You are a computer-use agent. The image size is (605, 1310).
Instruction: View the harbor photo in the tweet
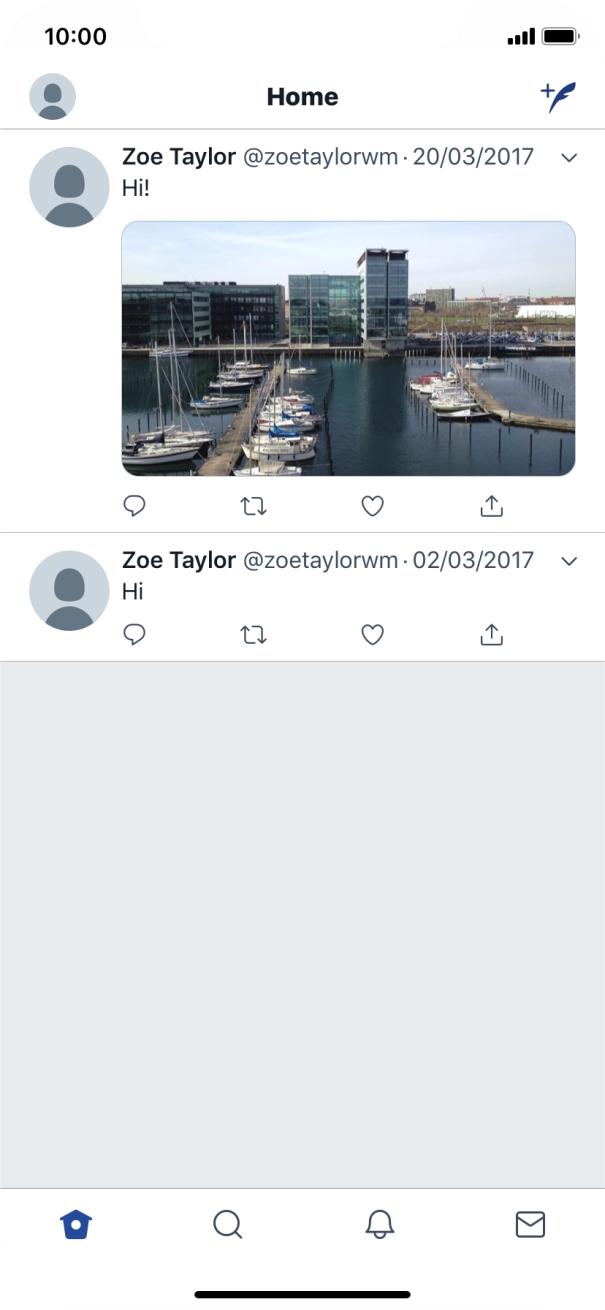coord(347,348)
